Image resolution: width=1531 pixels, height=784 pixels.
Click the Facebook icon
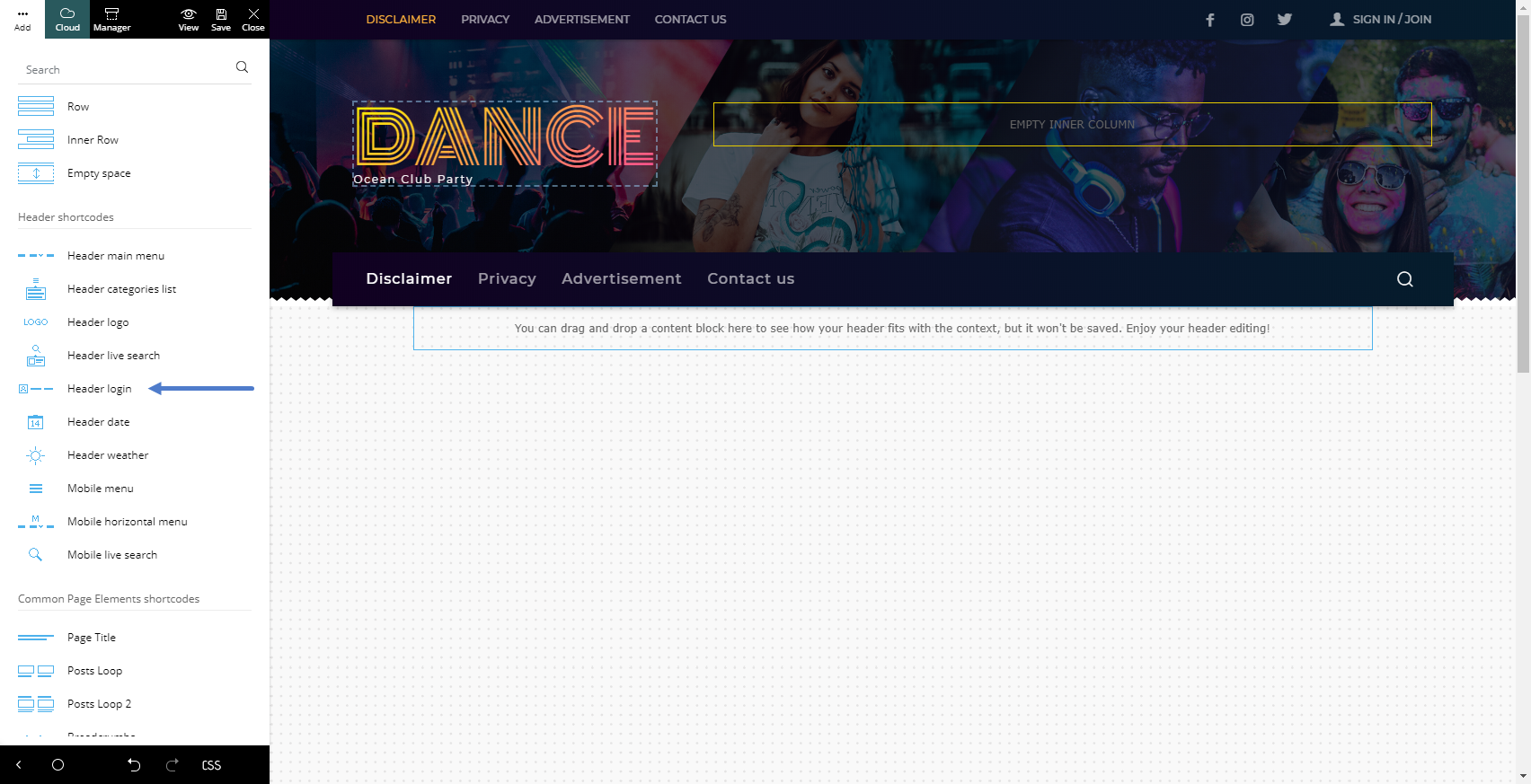tap(1210, 20)
